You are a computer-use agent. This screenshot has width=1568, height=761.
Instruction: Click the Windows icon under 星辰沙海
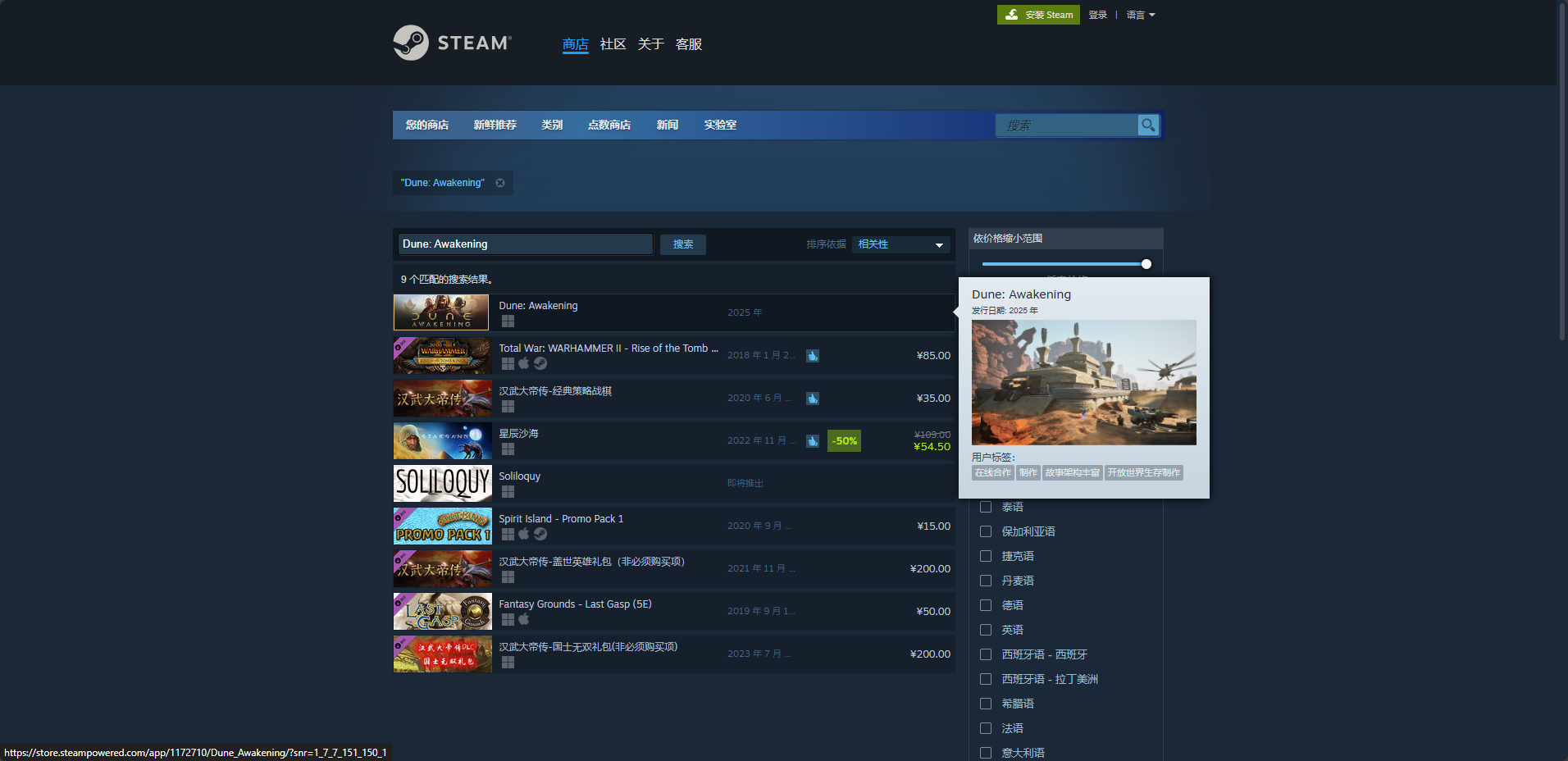(x=508, y=449)
